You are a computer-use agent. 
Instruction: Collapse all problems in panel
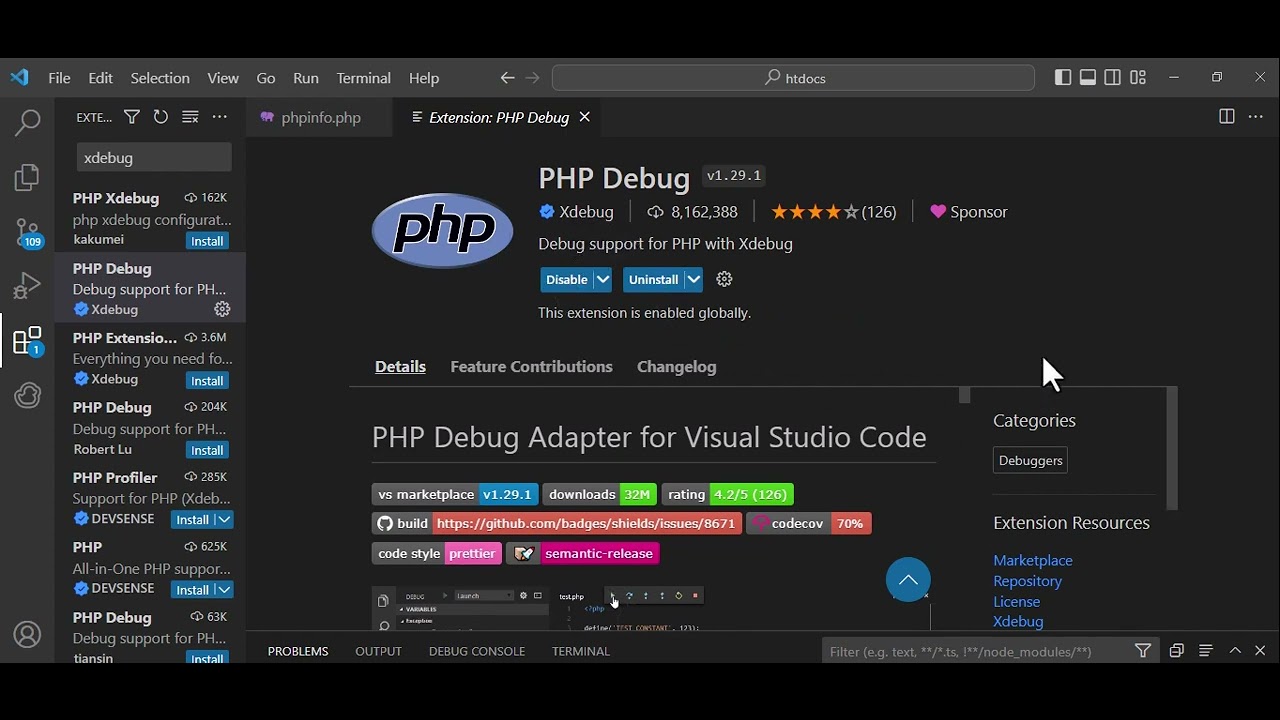pos(1176,651)
